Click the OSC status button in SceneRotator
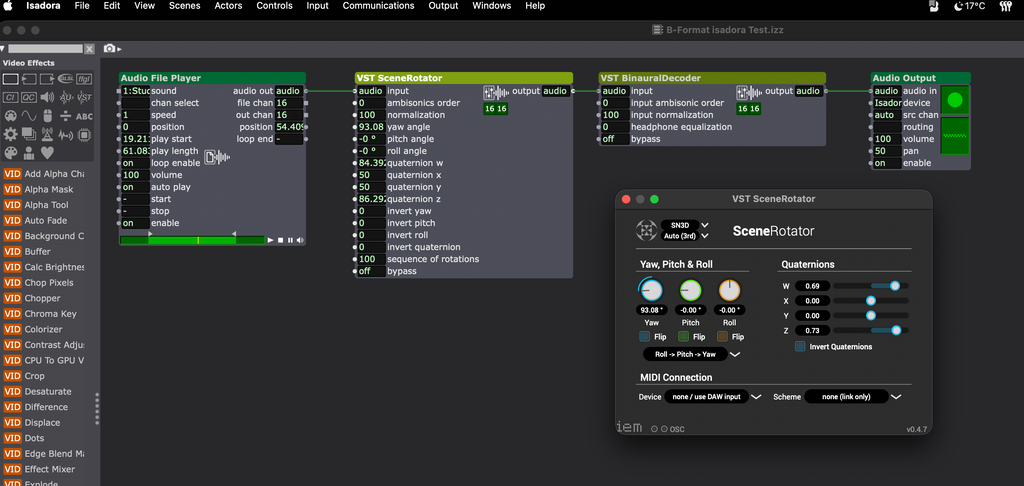1024x486 pixels. click(x=668, y=429)
